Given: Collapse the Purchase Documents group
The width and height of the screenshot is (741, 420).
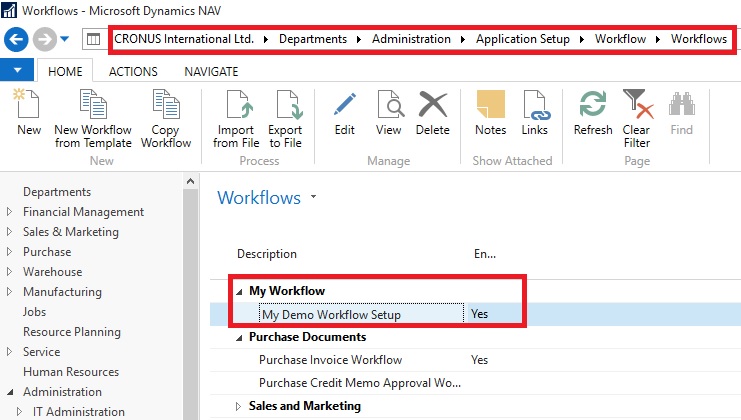Looking at the screenshot, I should pyautogui.click(x=240, y=338).
